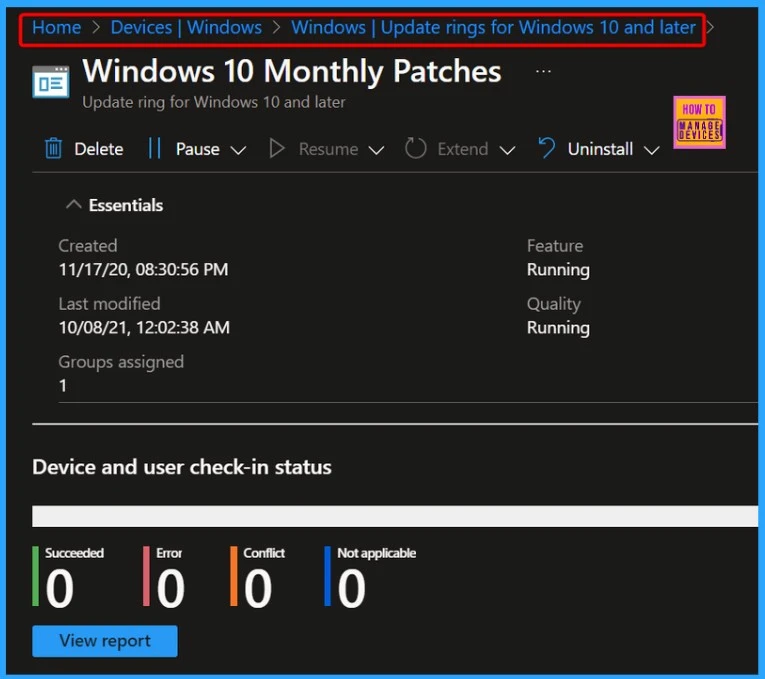Expand the Resume dropdown chevron

point(376,150)
